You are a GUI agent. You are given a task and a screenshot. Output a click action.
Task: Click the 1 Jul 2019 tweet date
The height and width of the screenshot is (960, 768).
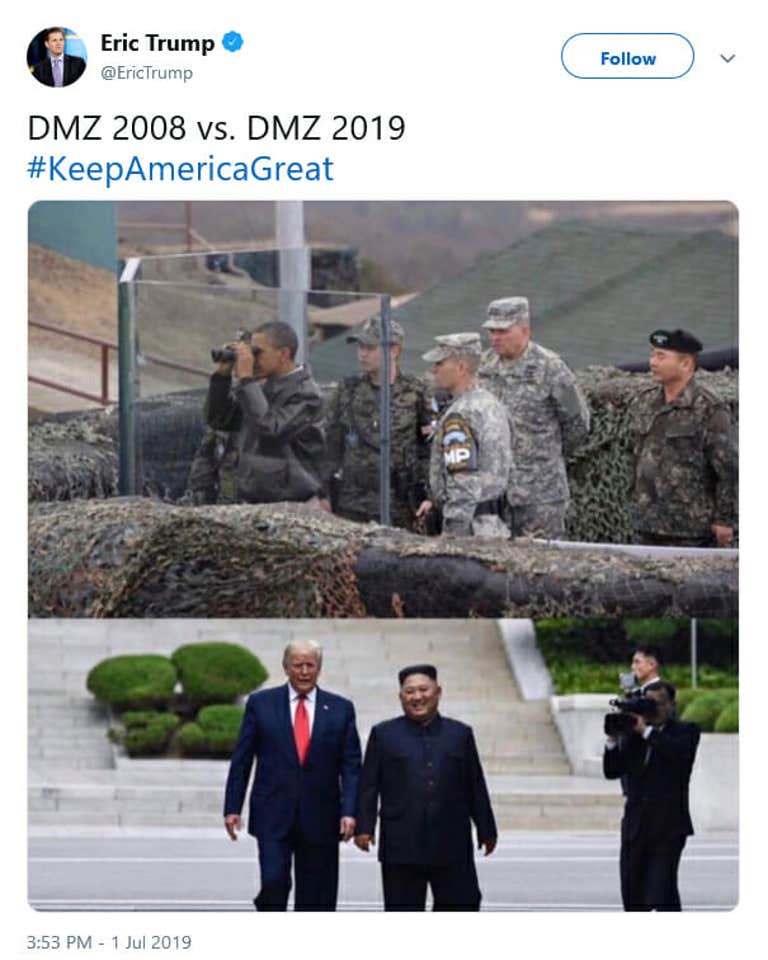151,942
